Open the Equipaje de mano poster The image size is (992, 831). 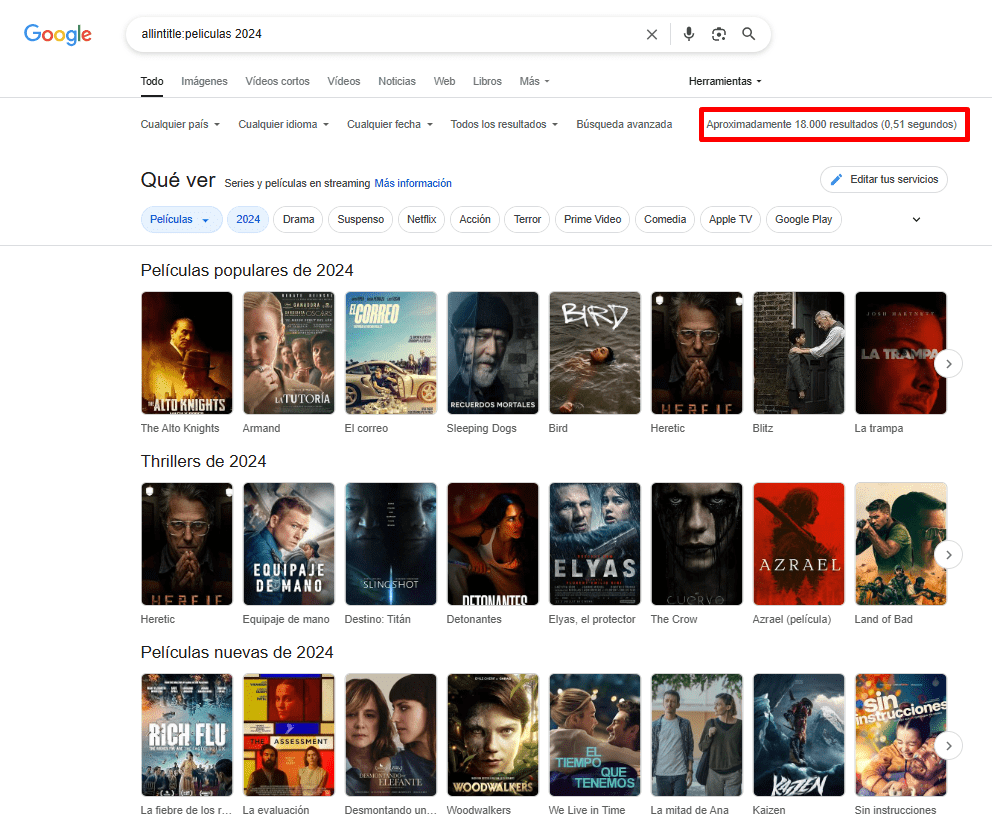pyautogui.click(x=288, y=544)
